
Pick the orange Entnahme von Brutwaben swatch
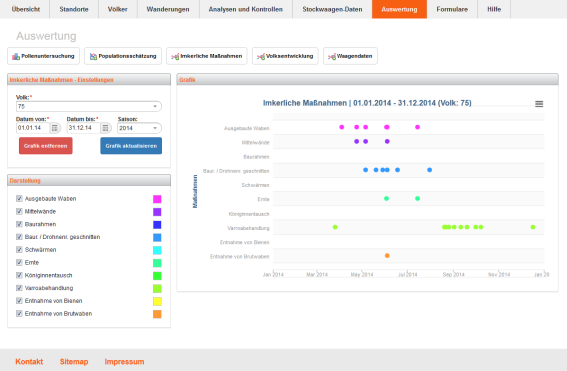click(x=157, y=314)
